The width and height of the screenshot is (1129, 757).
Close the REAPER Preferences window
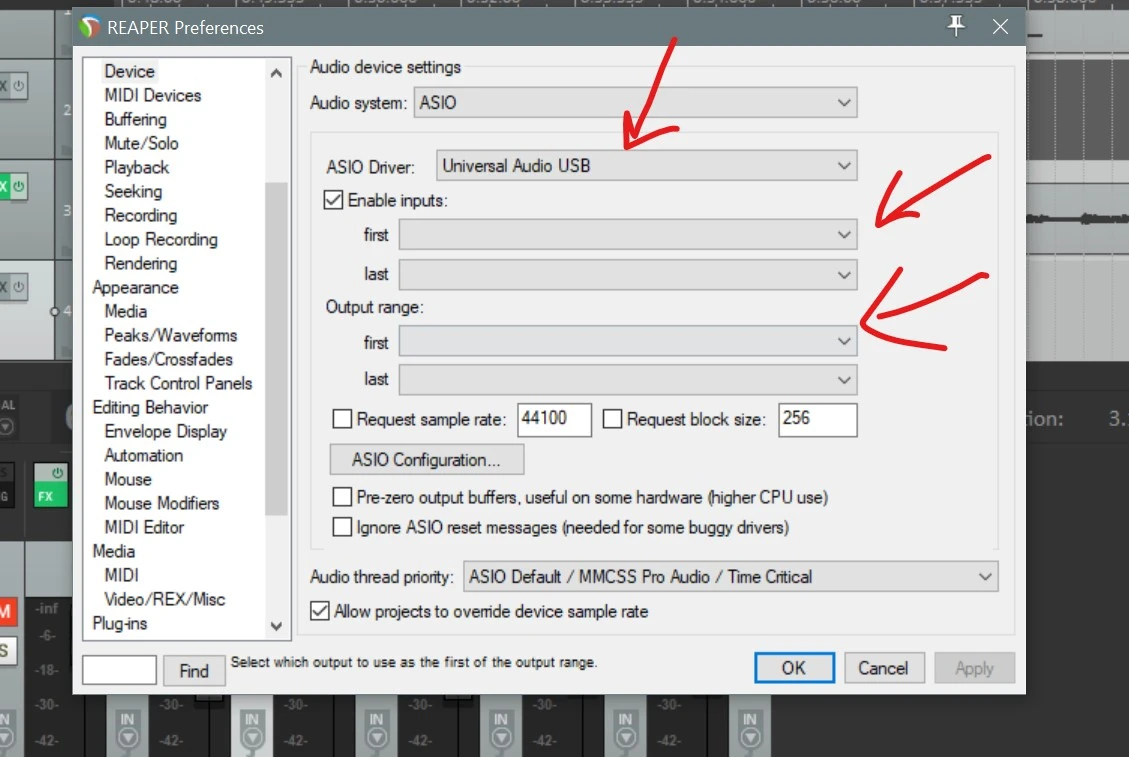click(x=1000, y=27)
